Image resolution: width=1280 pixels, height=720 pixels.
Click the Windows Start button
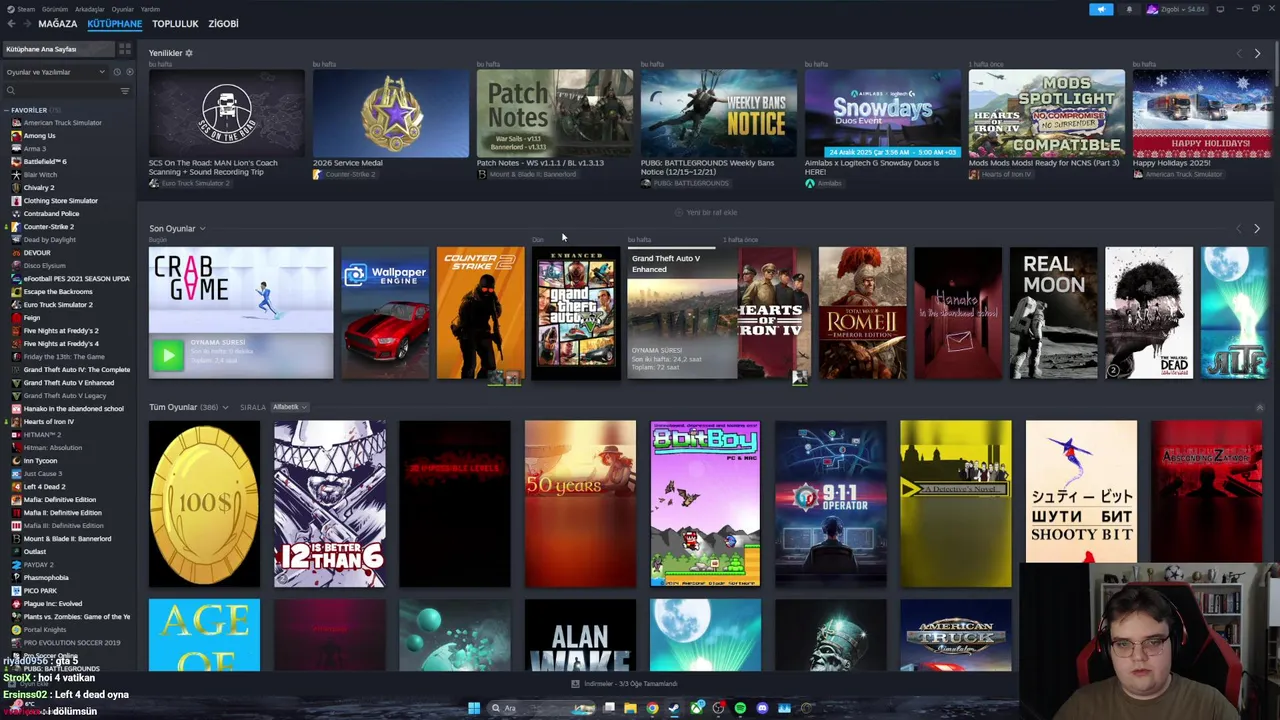pyautogui.click(x=474, y=708)
